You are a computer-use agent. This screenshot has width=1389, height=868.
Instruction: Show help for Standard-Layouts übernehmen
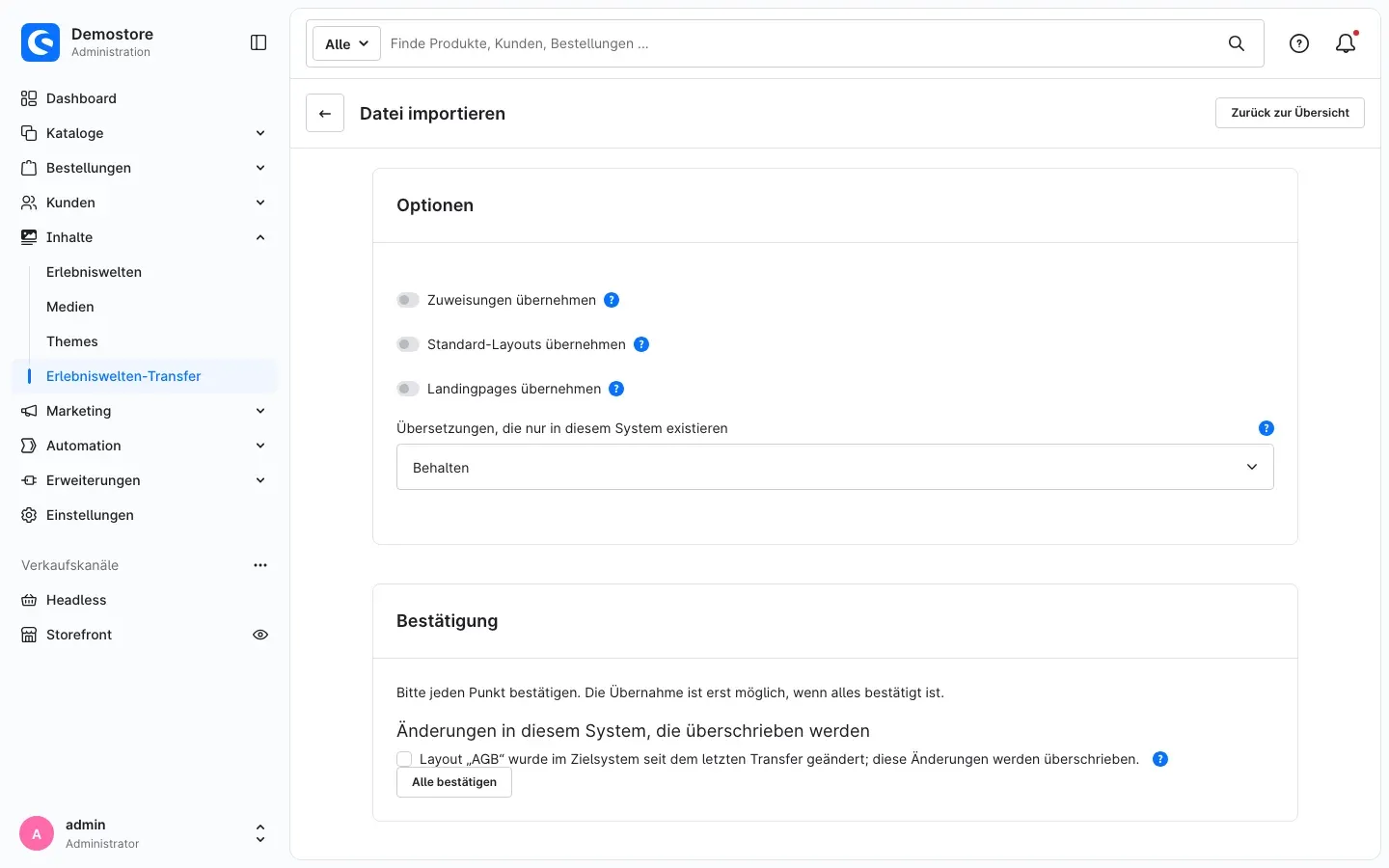point(641,344)
